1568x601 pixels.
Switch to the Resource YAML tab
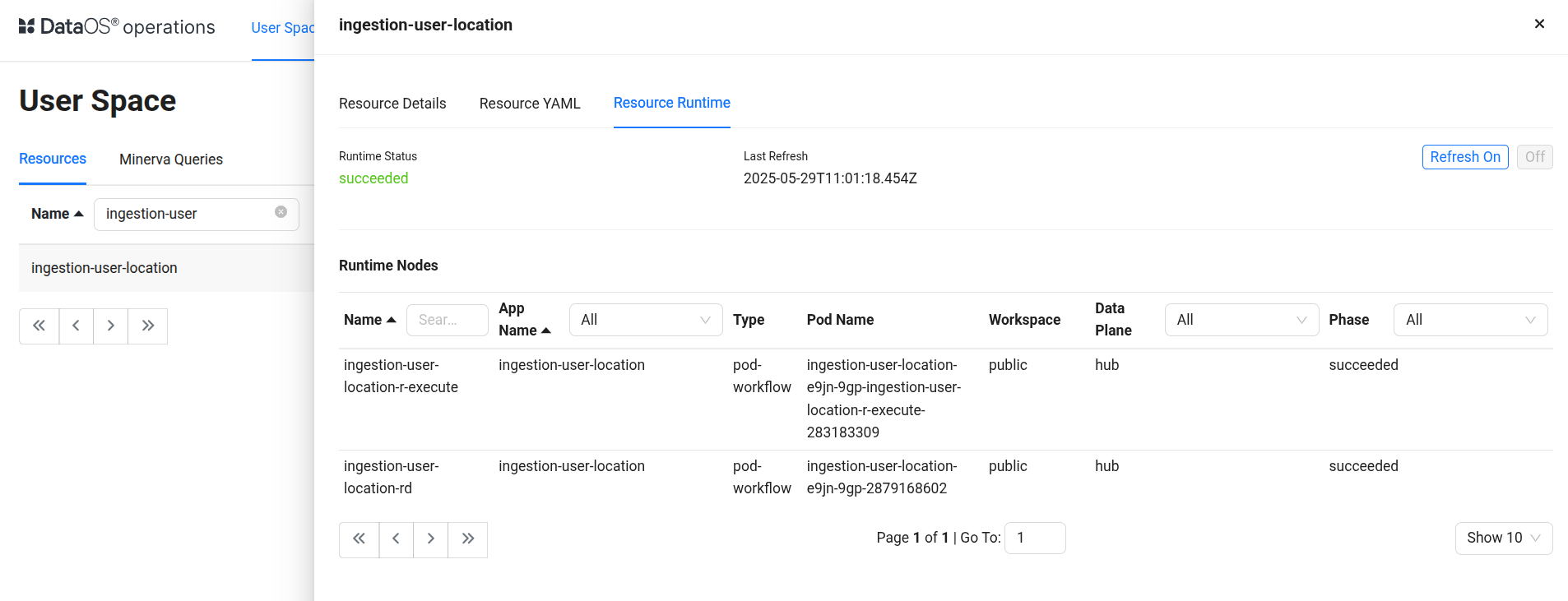click(x=530, y=104)
